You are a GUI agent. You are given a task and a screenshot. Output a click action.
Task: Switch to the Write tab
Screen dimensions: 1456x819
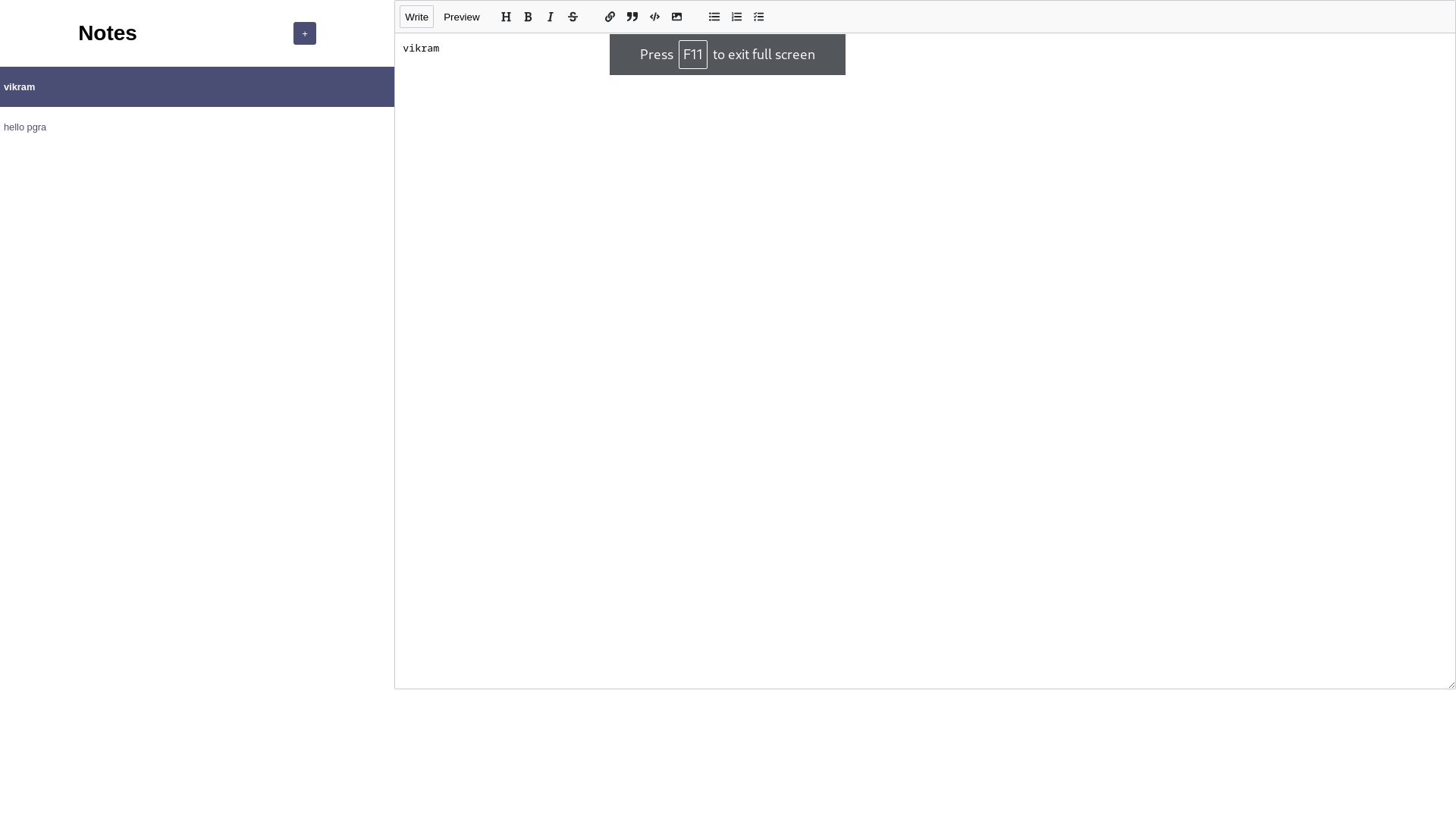pyautogui.click(x=416, y=17)
